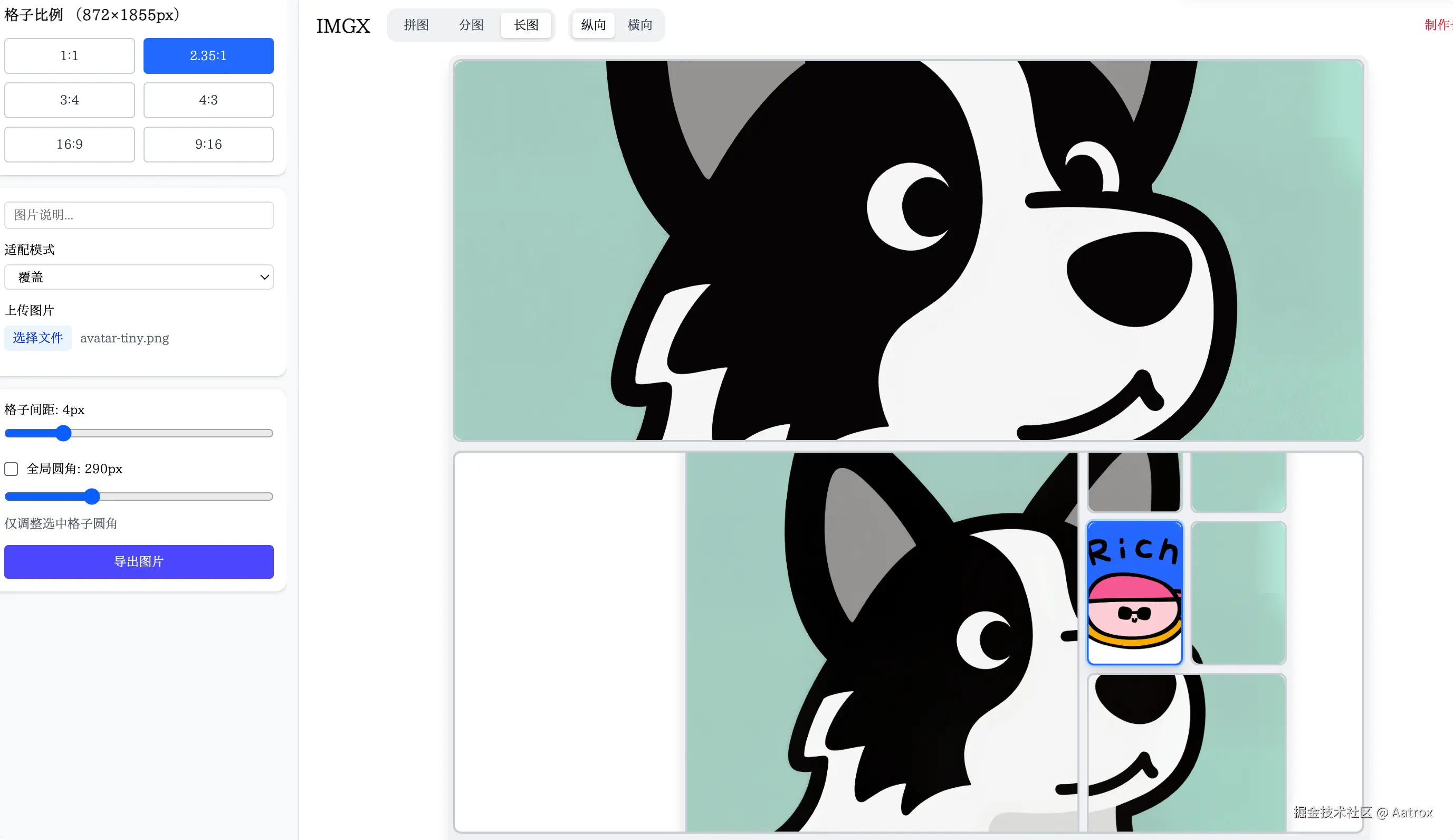Select 纵向 vertical orientation

[x=594, y=25]
